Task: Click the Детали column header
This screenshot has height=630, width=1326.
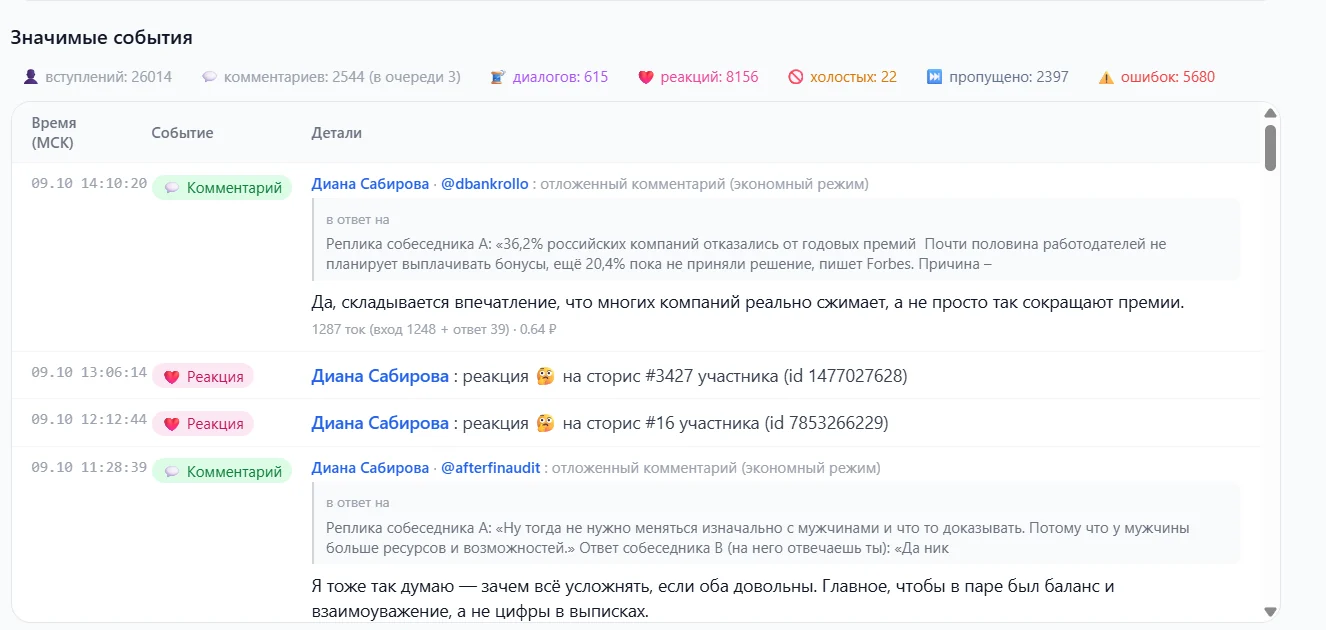Action: tap(337, 133)
